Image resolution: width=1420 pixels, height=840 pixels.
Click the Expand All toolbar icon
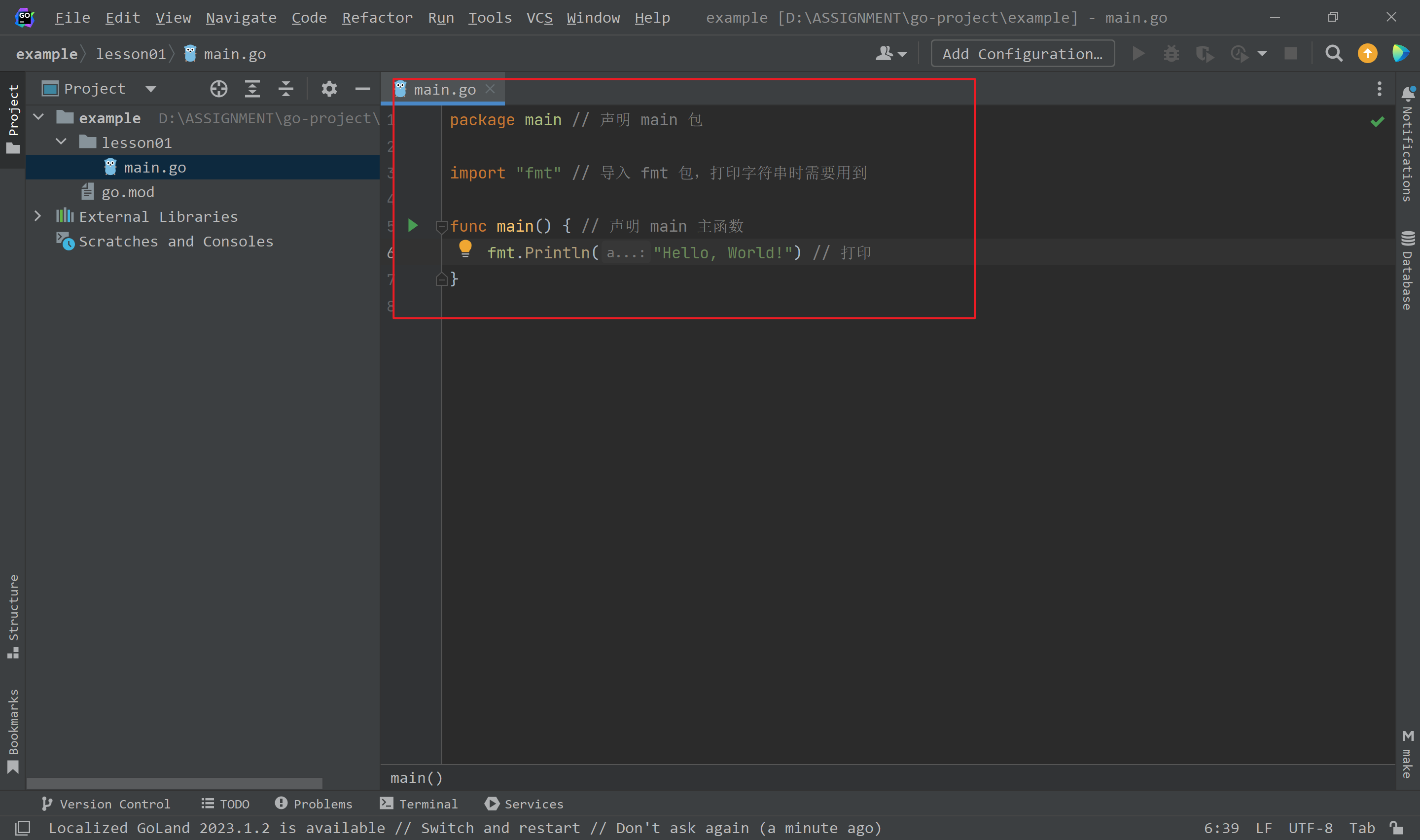(252, 89)
